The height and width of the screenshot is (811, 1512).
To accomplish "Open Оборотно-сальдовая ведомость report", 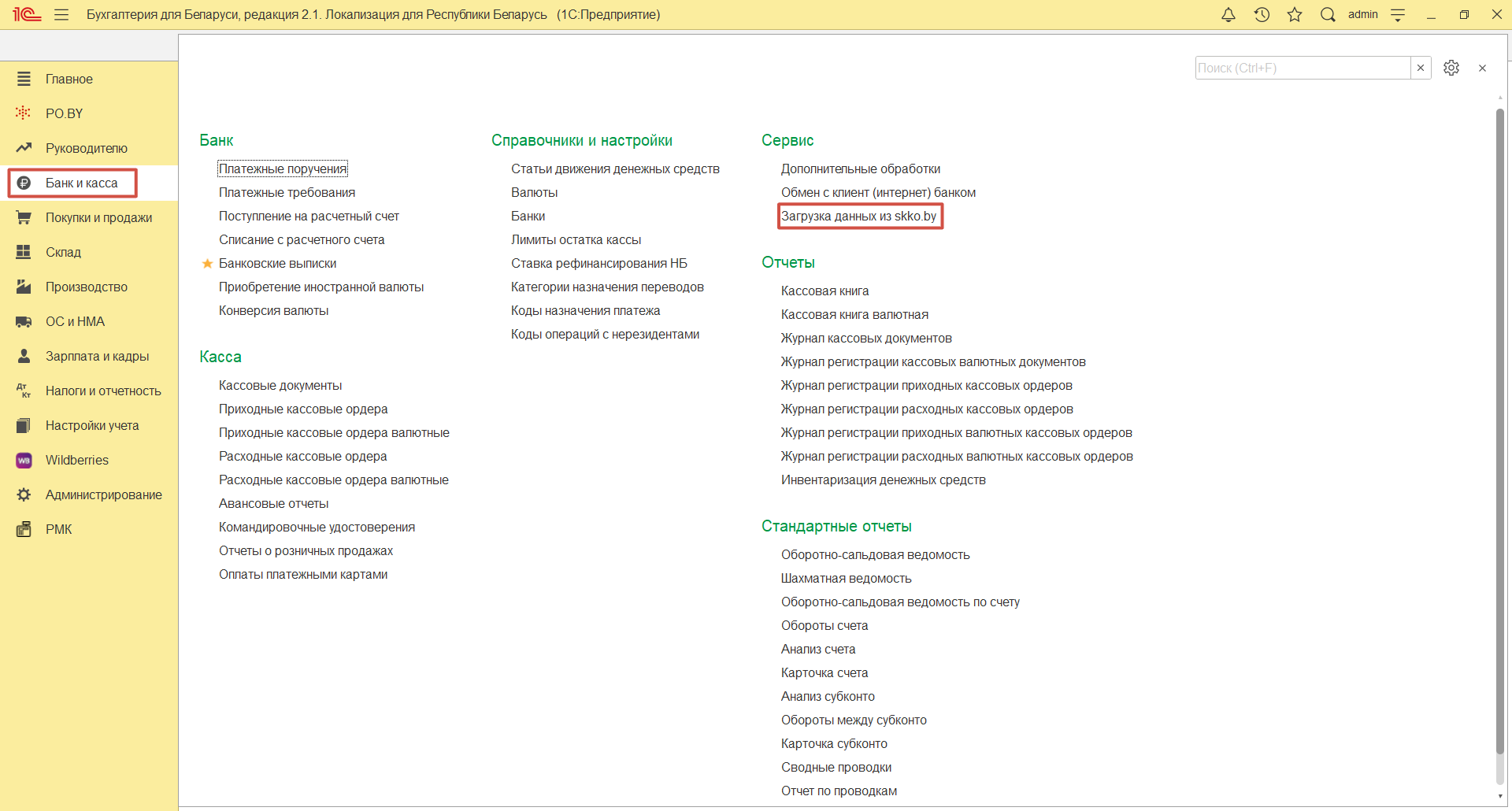I will tap(875, 555).
